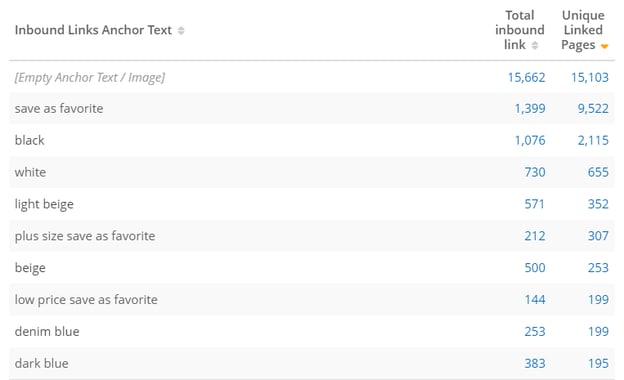Open 307 unique pages for plus size
Viewport: 624px width, 380px height.
(598, 236)
